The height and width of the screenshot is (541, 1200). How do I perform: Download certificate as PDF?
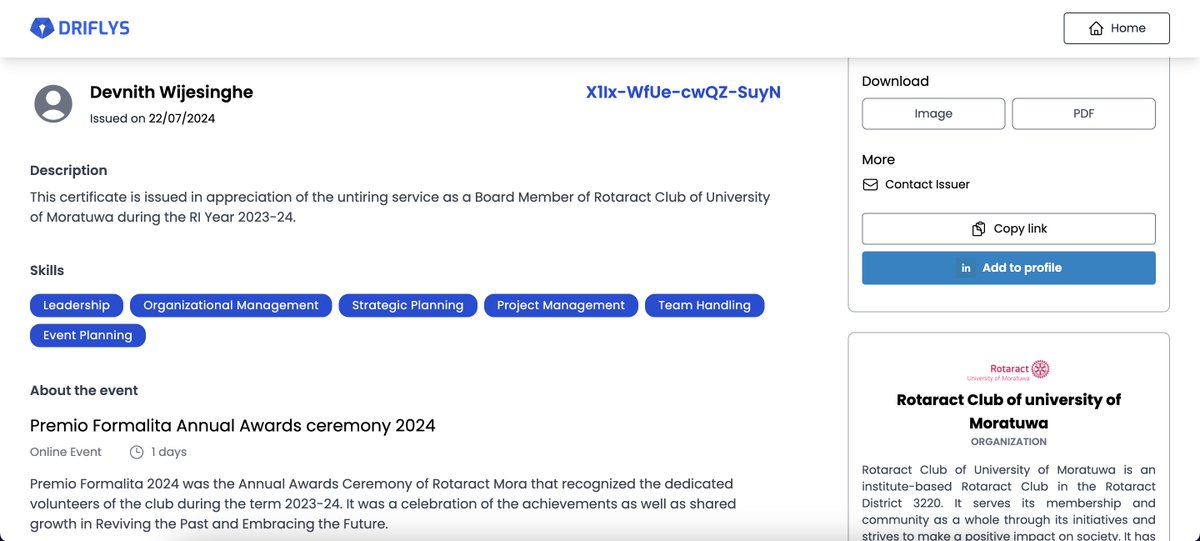click(x=1084, y=114)
